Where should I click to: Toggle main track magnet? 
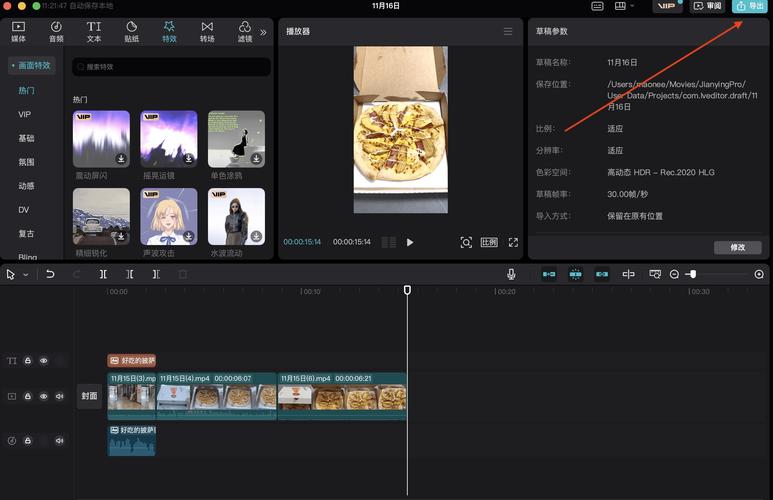pyautogui.click(x=549, y=274)
